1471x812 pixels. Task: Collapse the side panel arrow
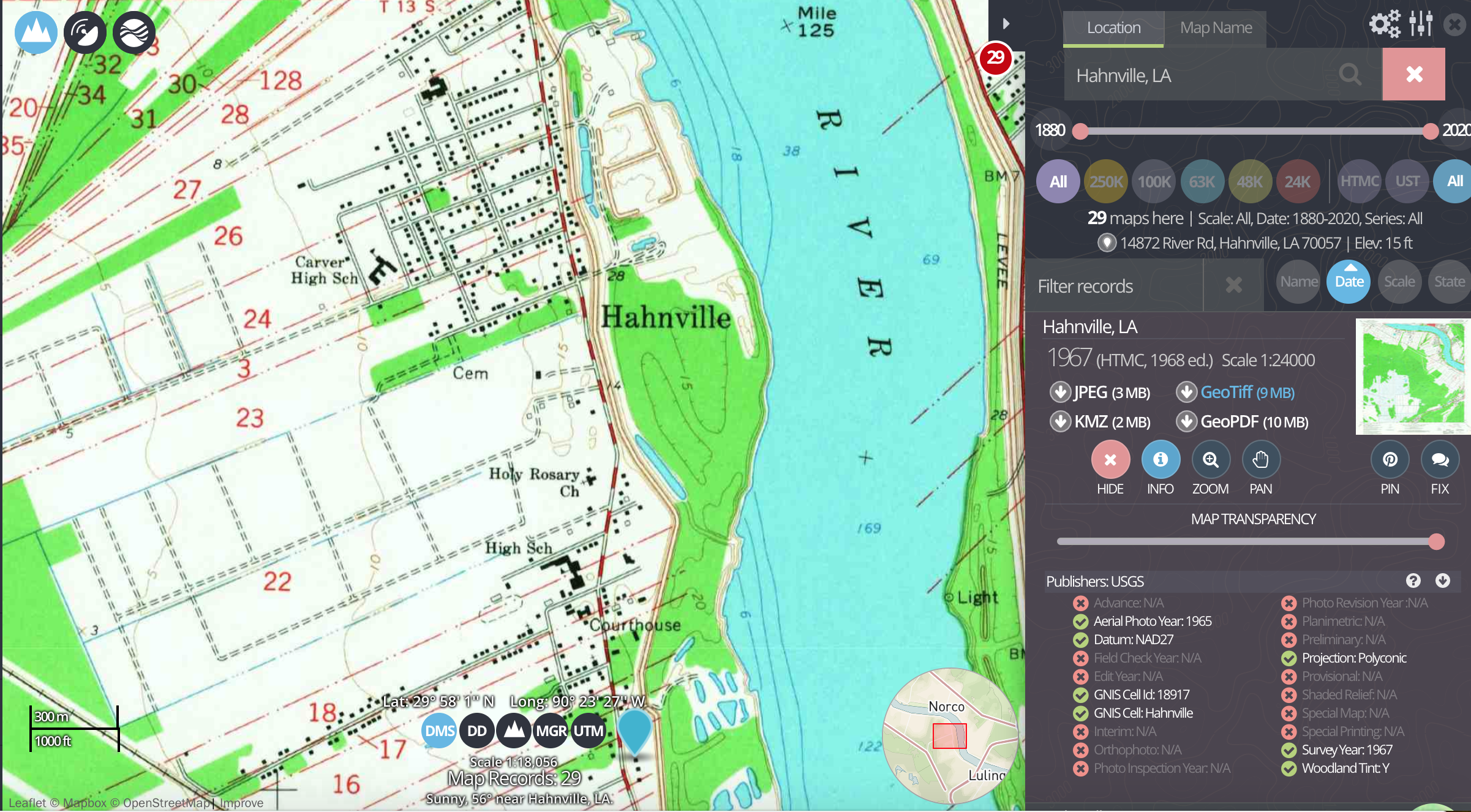pos(1006,24)
